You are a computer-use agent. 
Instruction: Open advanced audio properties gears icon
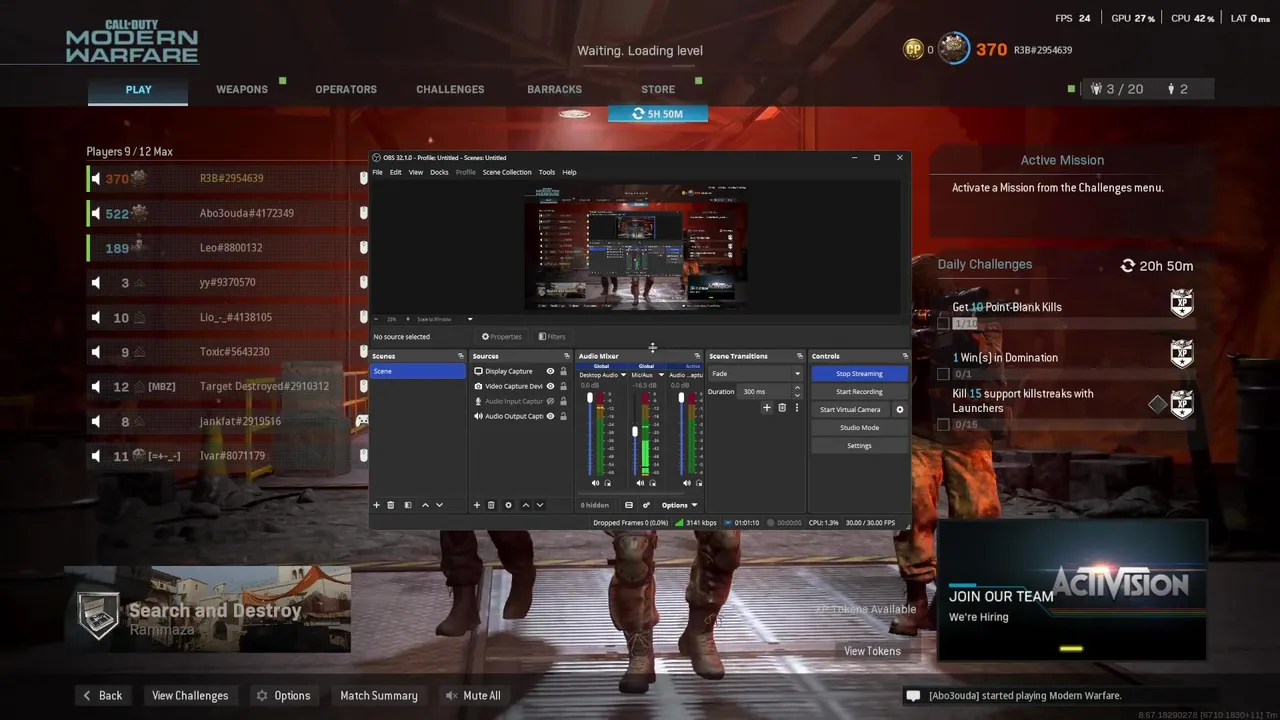646,505
